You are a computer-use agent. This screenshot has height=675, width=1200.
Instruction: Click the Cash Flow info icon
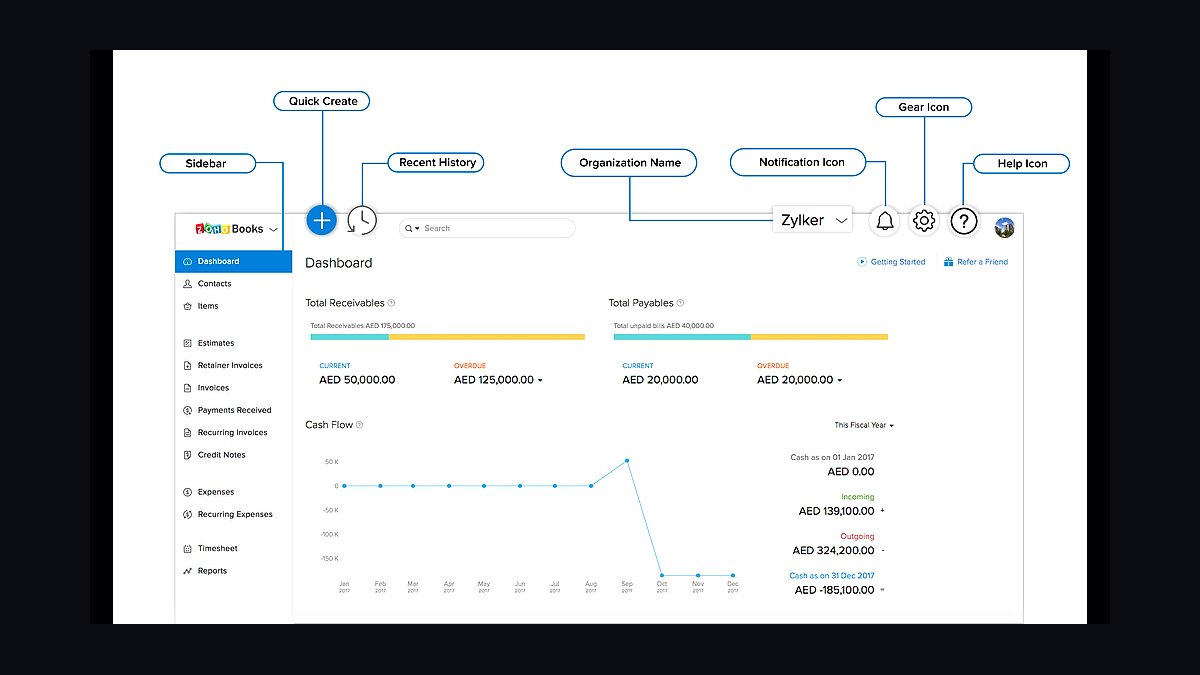pyautogui.click(x=360, y=425)
